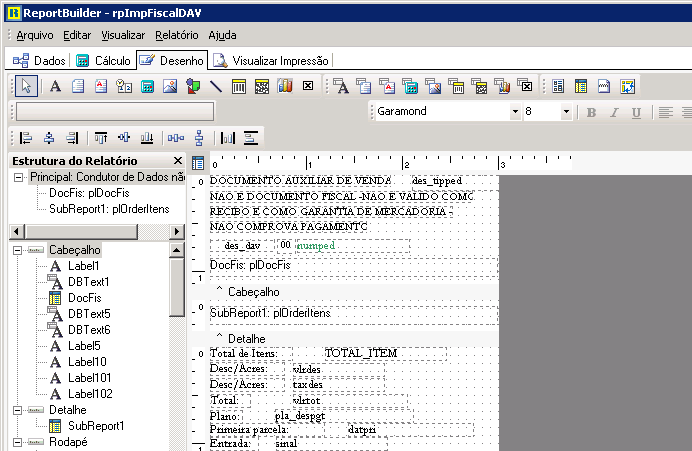Open the font size dropdown
The height and width of the screenshot is (451, 692).
click(566, 112)
